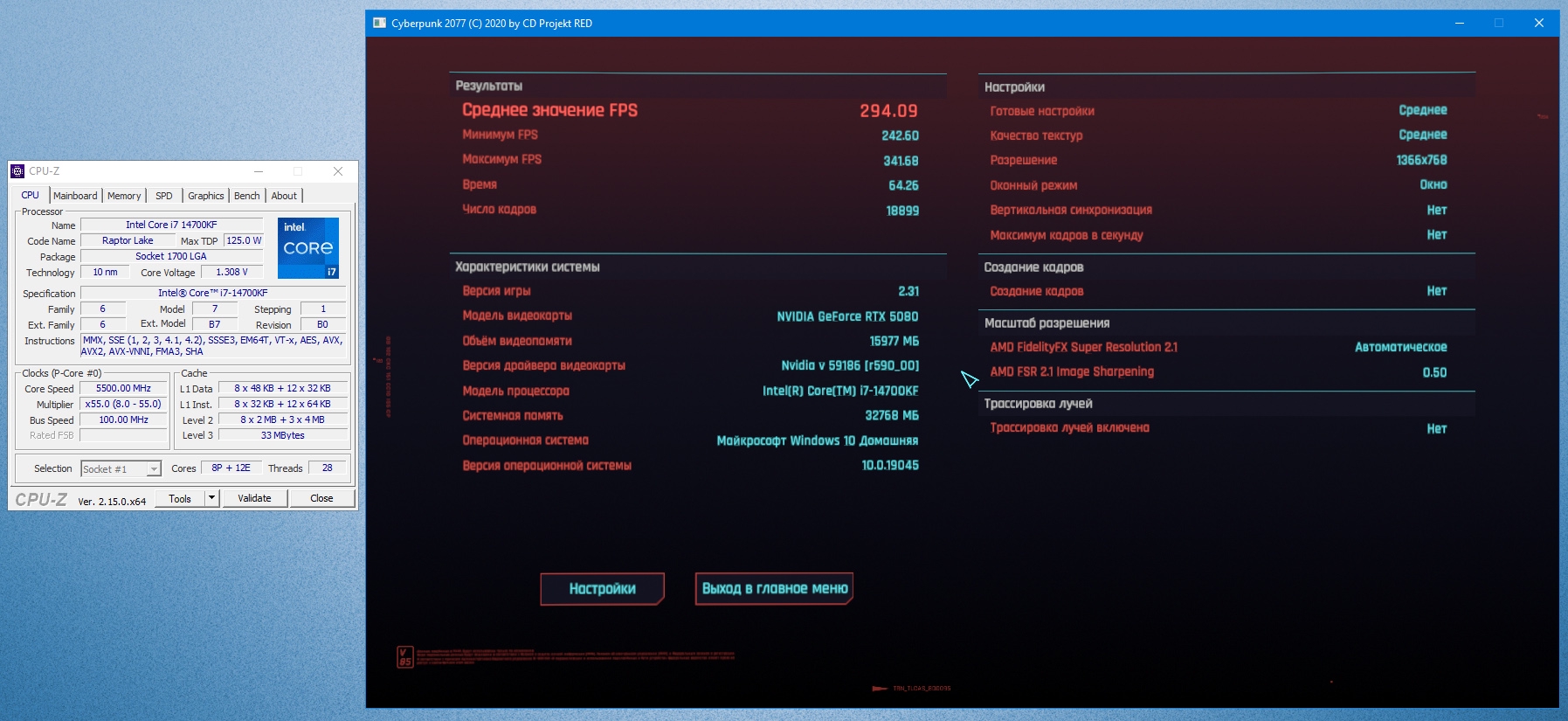Close the Cyberpunk 2077 window
Viewport: 1568px width, 721px height.
click(x=1539, y=24)
